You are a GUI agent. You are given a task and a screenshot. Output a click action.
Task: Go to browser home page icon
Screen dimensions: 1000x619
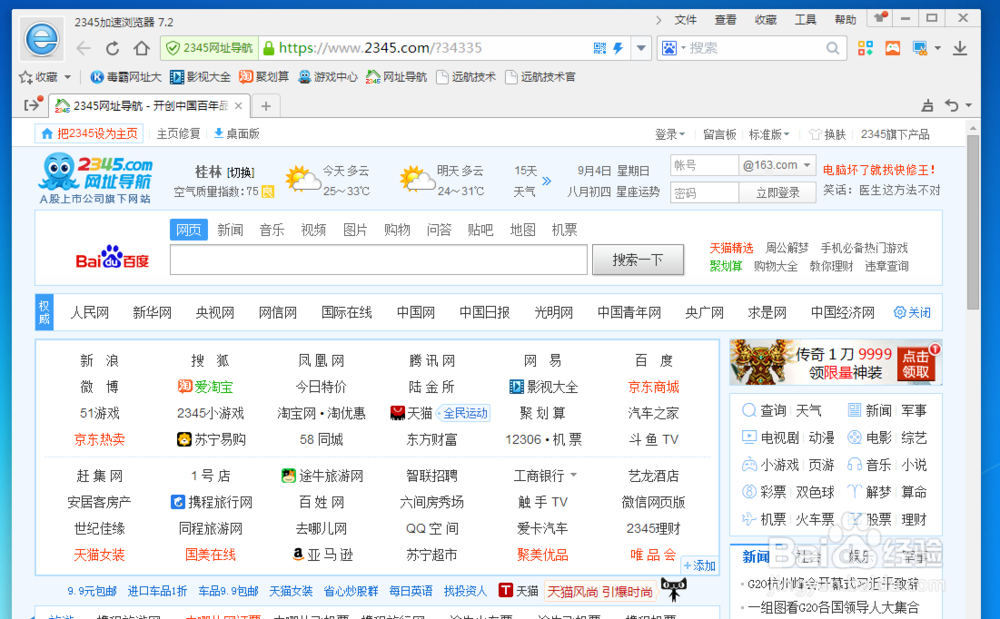142,48
